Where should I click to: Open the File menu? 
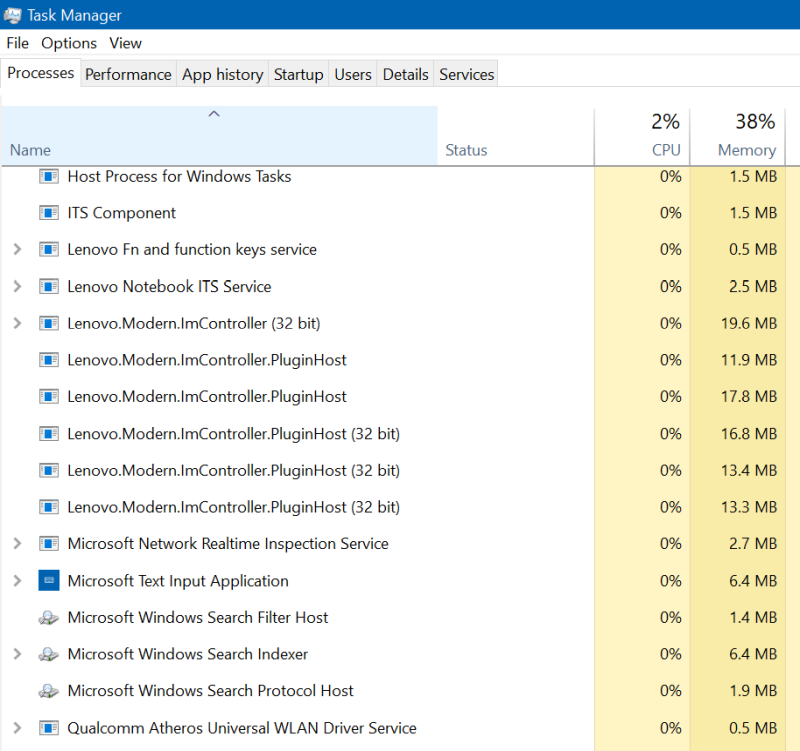18,43
